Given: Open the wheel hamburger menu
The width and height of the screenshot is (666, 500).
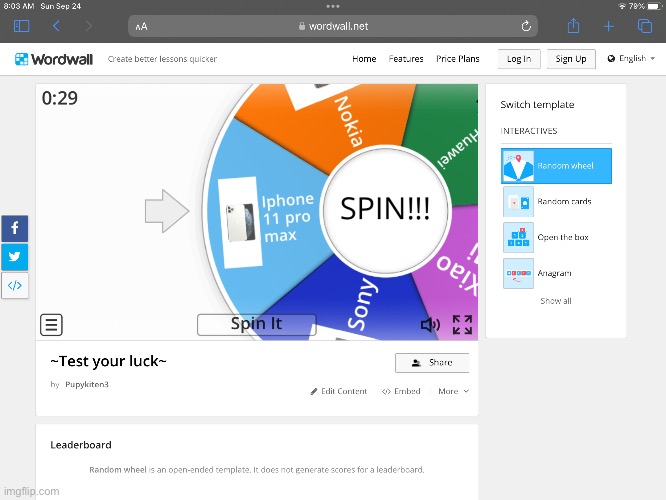Looking at the screenshot, I should 52,325.
